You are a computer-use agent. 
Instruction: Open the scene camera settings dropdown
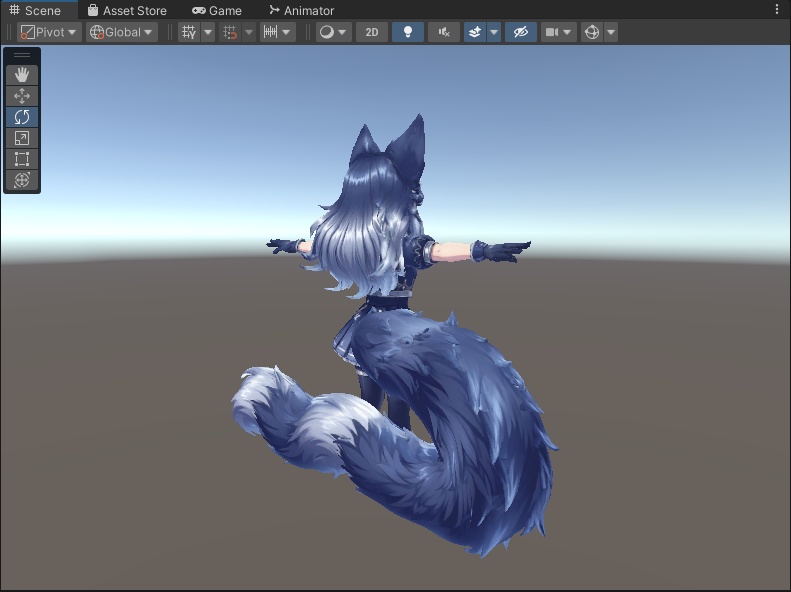(558, 32)
